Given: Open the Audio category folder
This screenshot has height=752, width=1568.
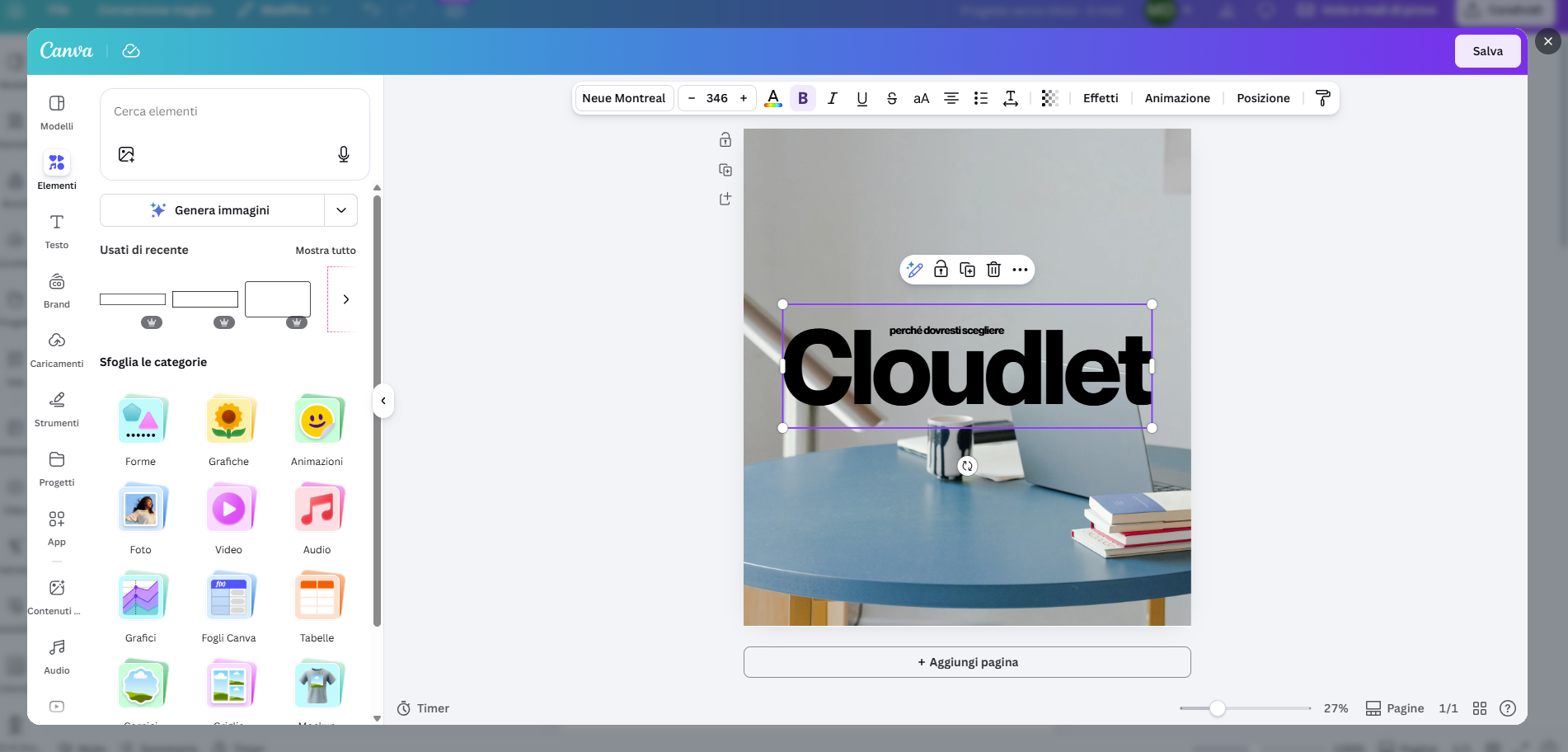Looking at the screenshot, I should coord(317,519).
